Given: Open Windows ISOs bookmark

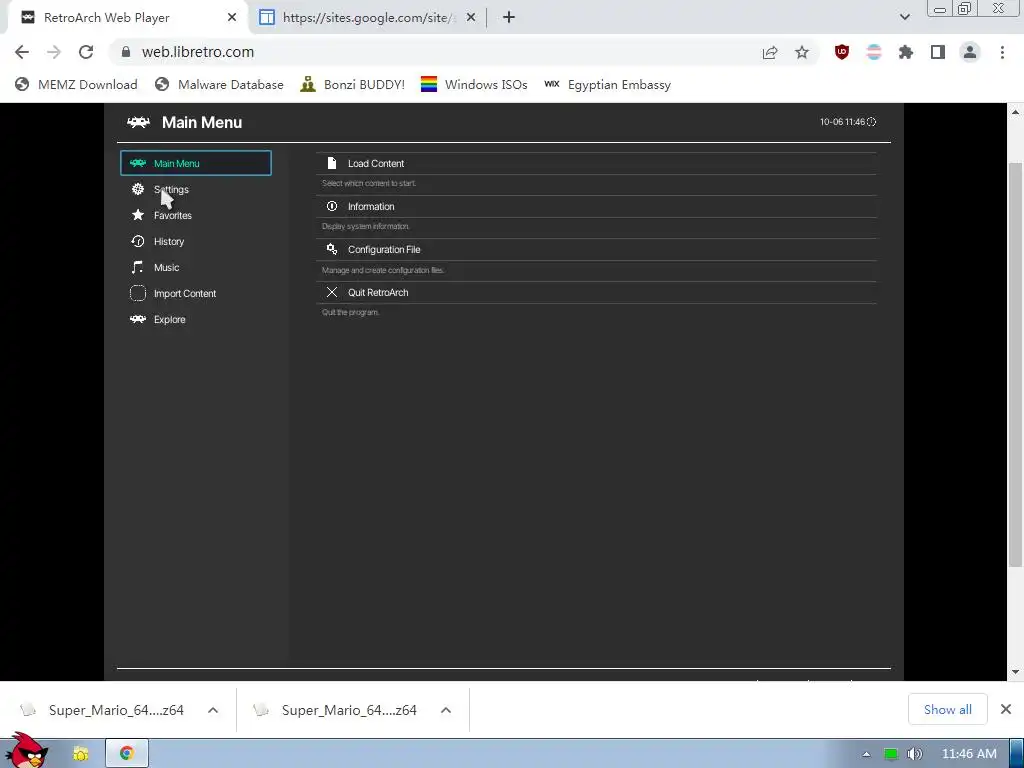Looking at the screenshot, I should click(x=474, y=85).
